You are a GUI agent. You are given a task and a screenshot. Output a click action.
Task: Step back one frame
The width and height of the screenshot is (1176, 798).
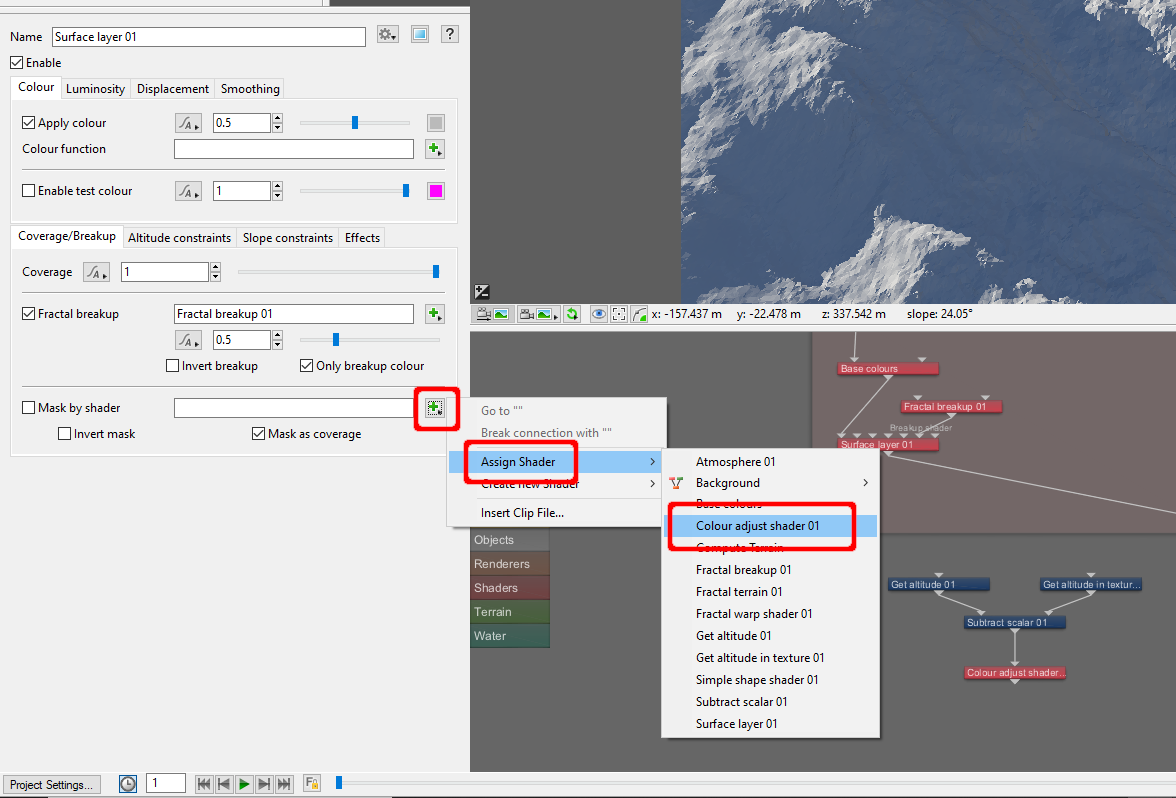[224, 784]
